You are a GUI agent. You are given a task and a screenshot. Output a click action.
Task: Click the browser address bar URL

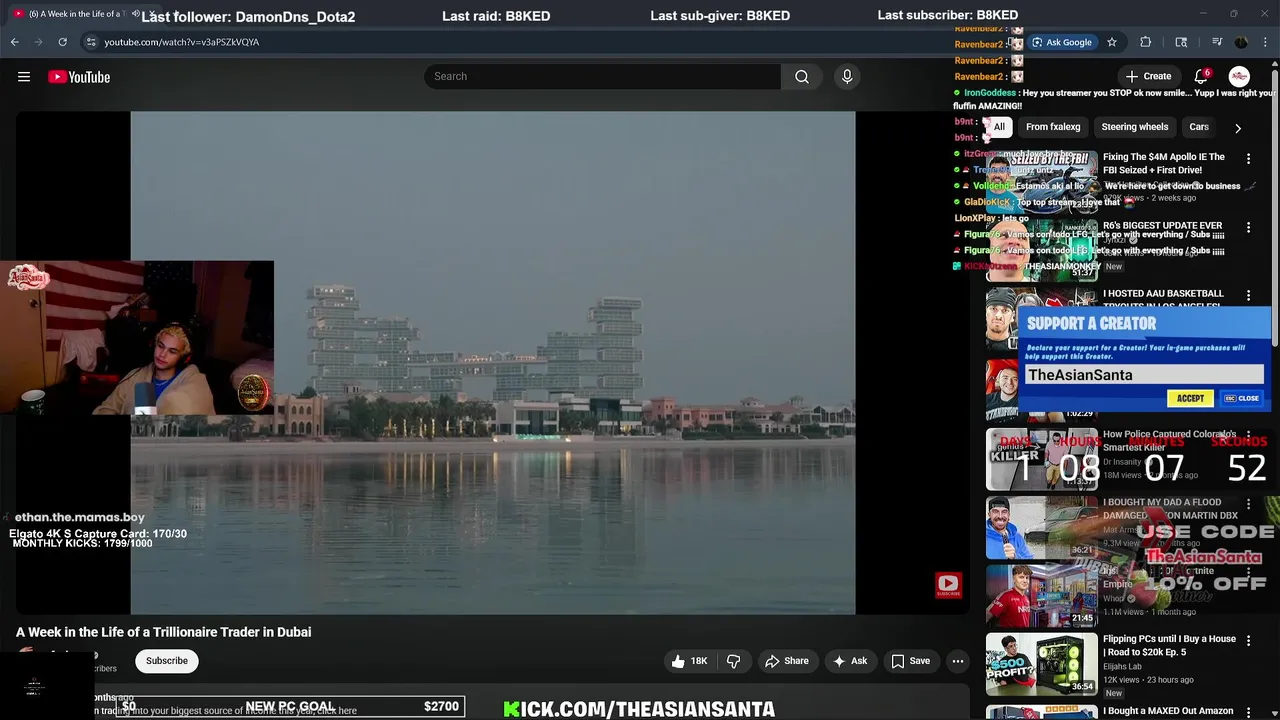click(182, 42)
